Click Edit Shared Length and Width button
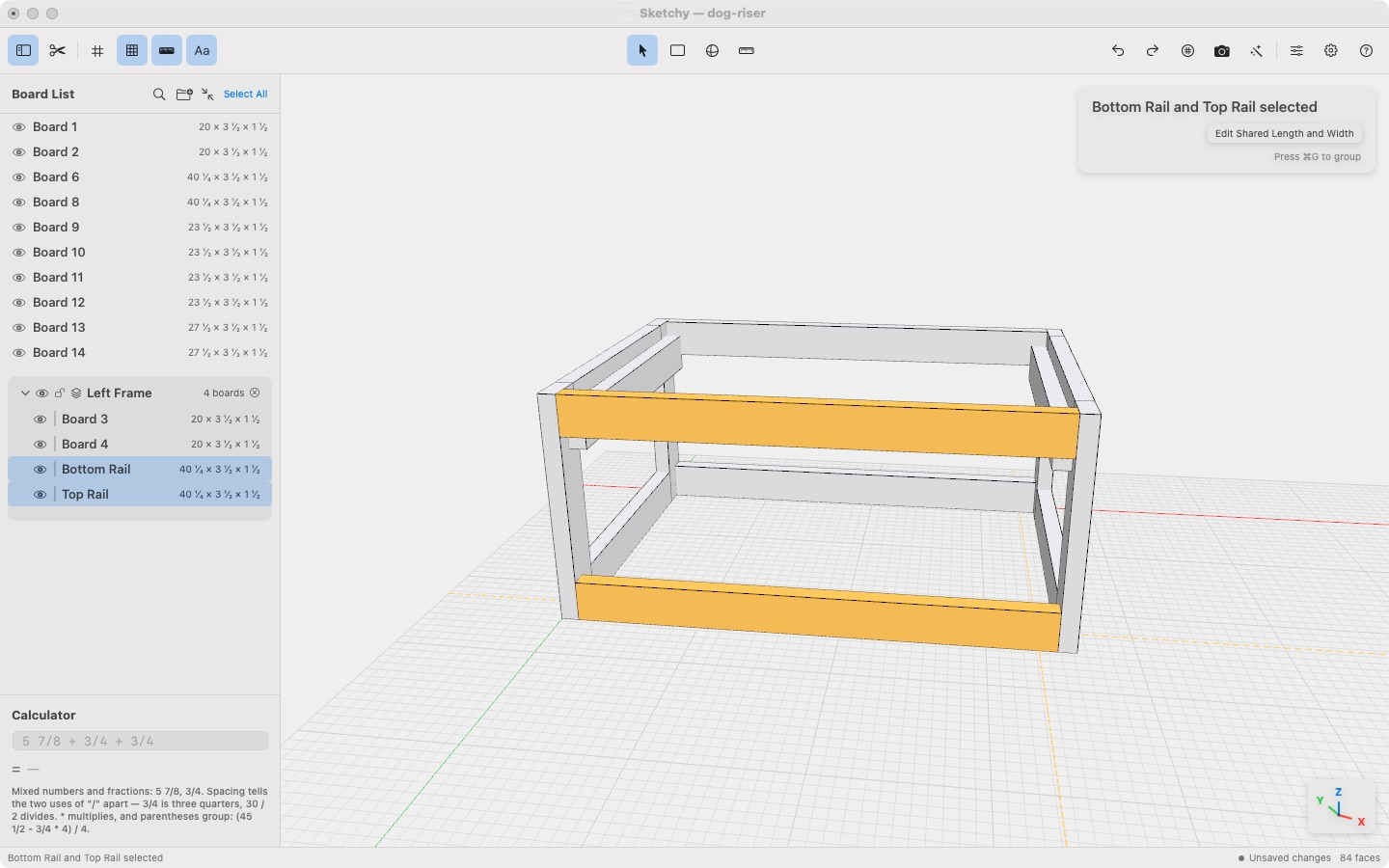1389x868 pixels. pos(1284,134)
